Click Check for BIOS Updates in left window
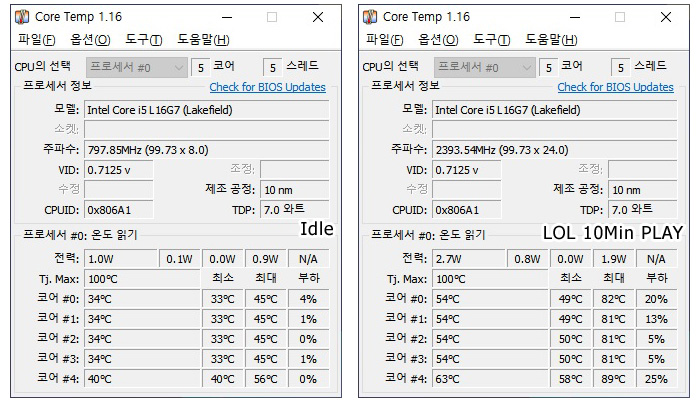700x400 pixels. coord(267,87)
